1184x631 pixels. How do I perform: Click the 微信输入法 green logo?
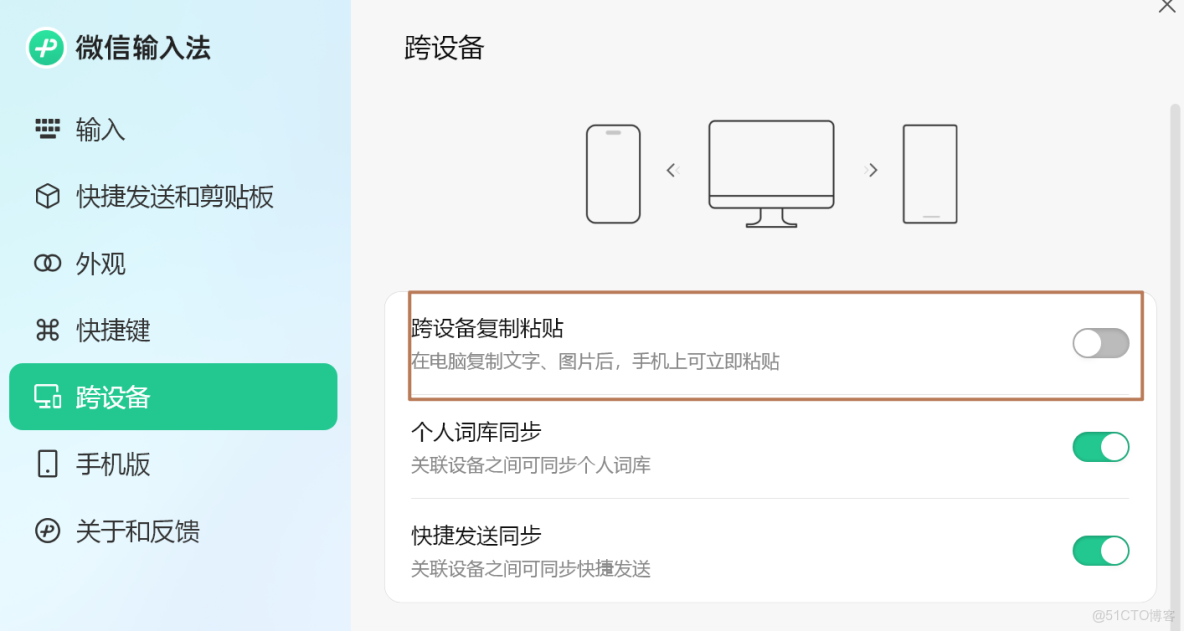pos(44,47)
